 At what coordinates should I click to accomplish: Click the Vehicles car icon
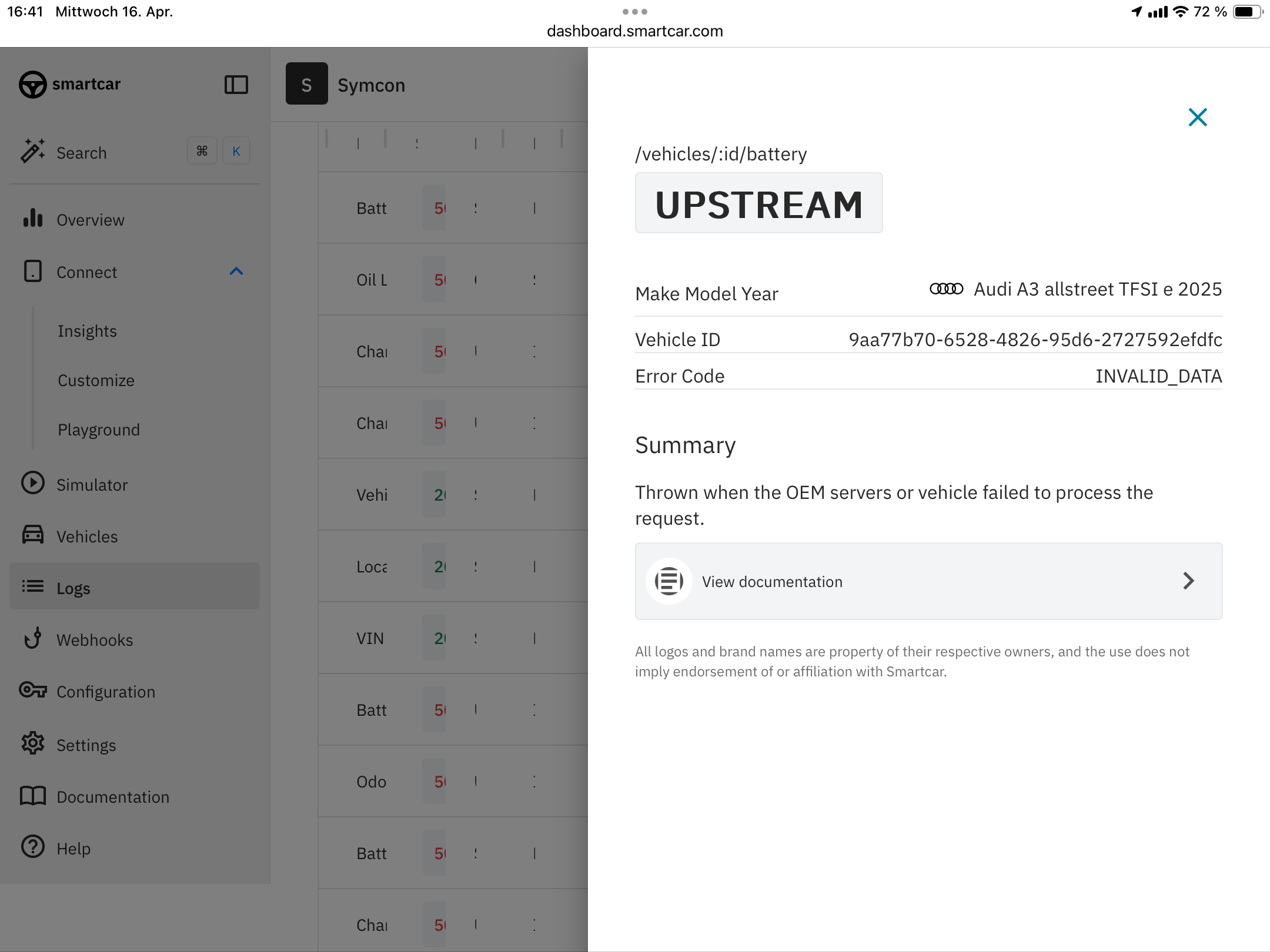[x=33, y=534]
